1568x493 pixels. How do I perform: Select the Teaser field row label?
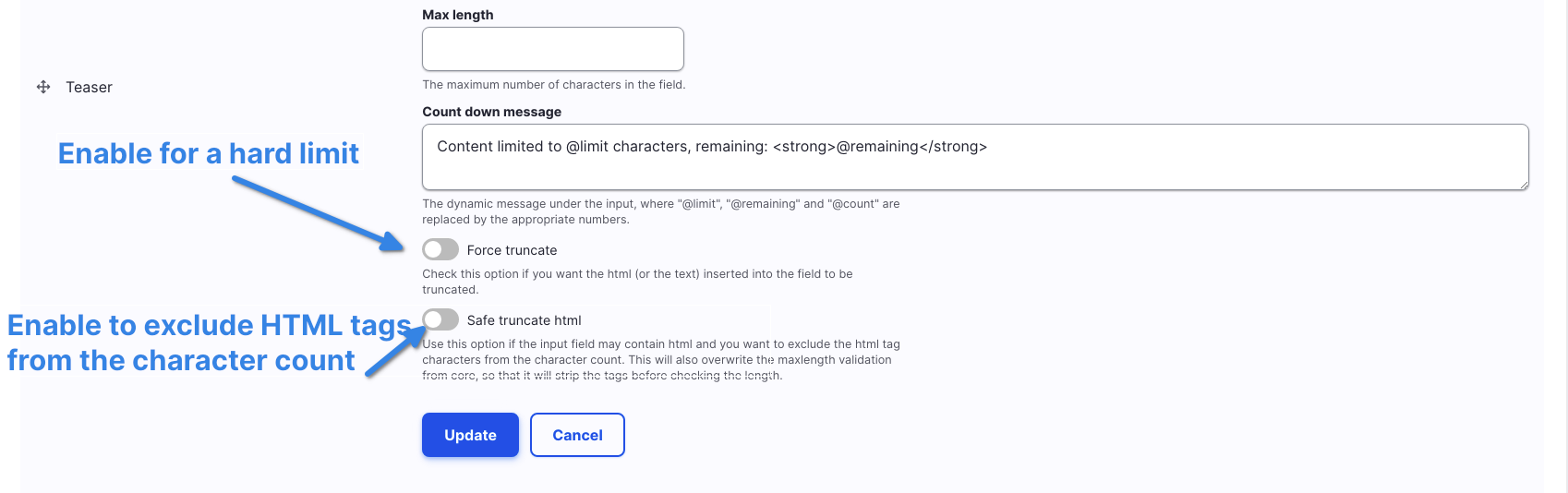tap(89, 88)
